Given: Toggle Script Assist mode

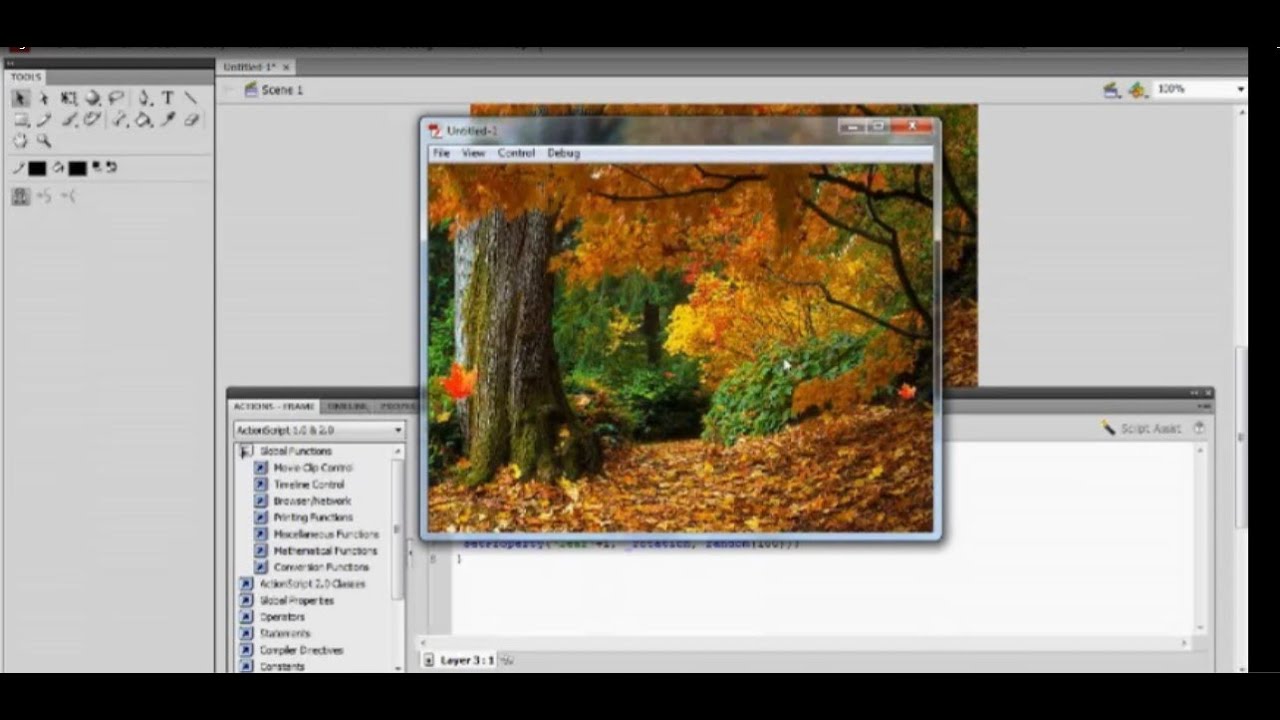Looking at the screenshot, I should pyautogui.click(x=1141, y=428).
